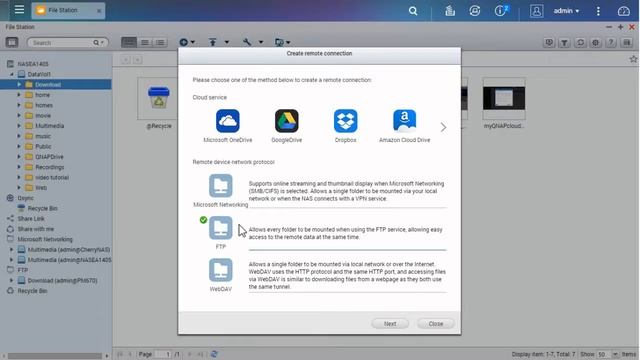The height and width of the screenshot is (360, 640).
Task: Select the WebDAV protocol icon
Action: (221, 270)
